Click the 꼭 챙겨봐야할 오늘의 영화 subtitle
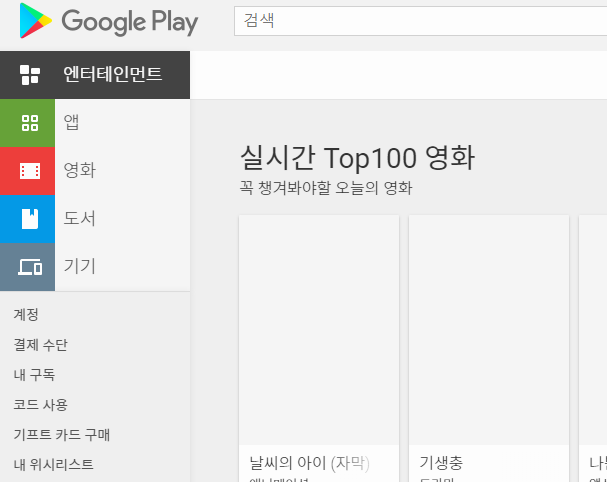607x482 pixels. (x=326, y=188)
